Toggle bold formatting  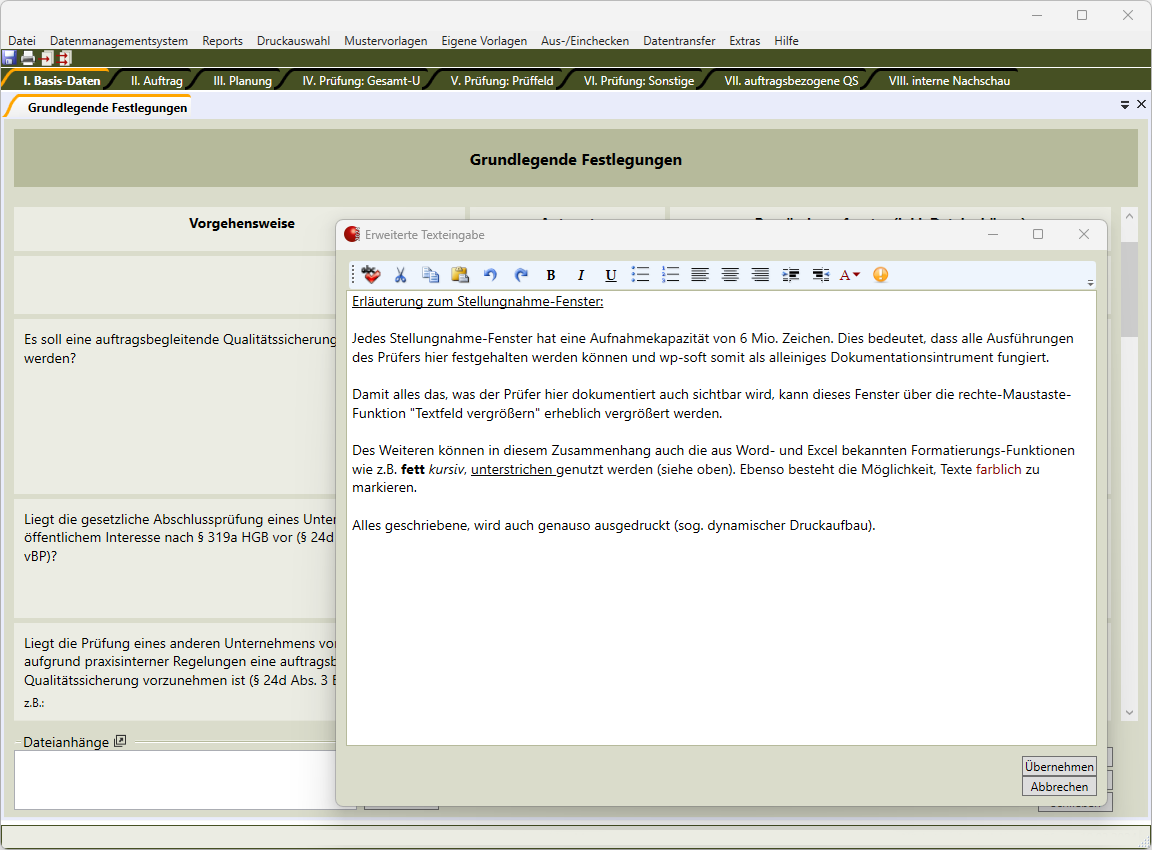tap(550, 275)
